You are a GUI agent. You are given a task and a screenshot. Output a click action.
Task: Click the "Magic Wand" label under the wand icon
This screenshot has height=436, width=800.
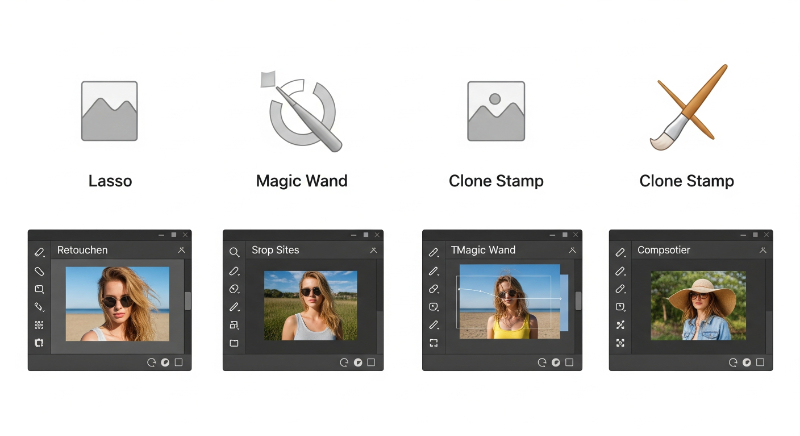[x=302, y=181]
